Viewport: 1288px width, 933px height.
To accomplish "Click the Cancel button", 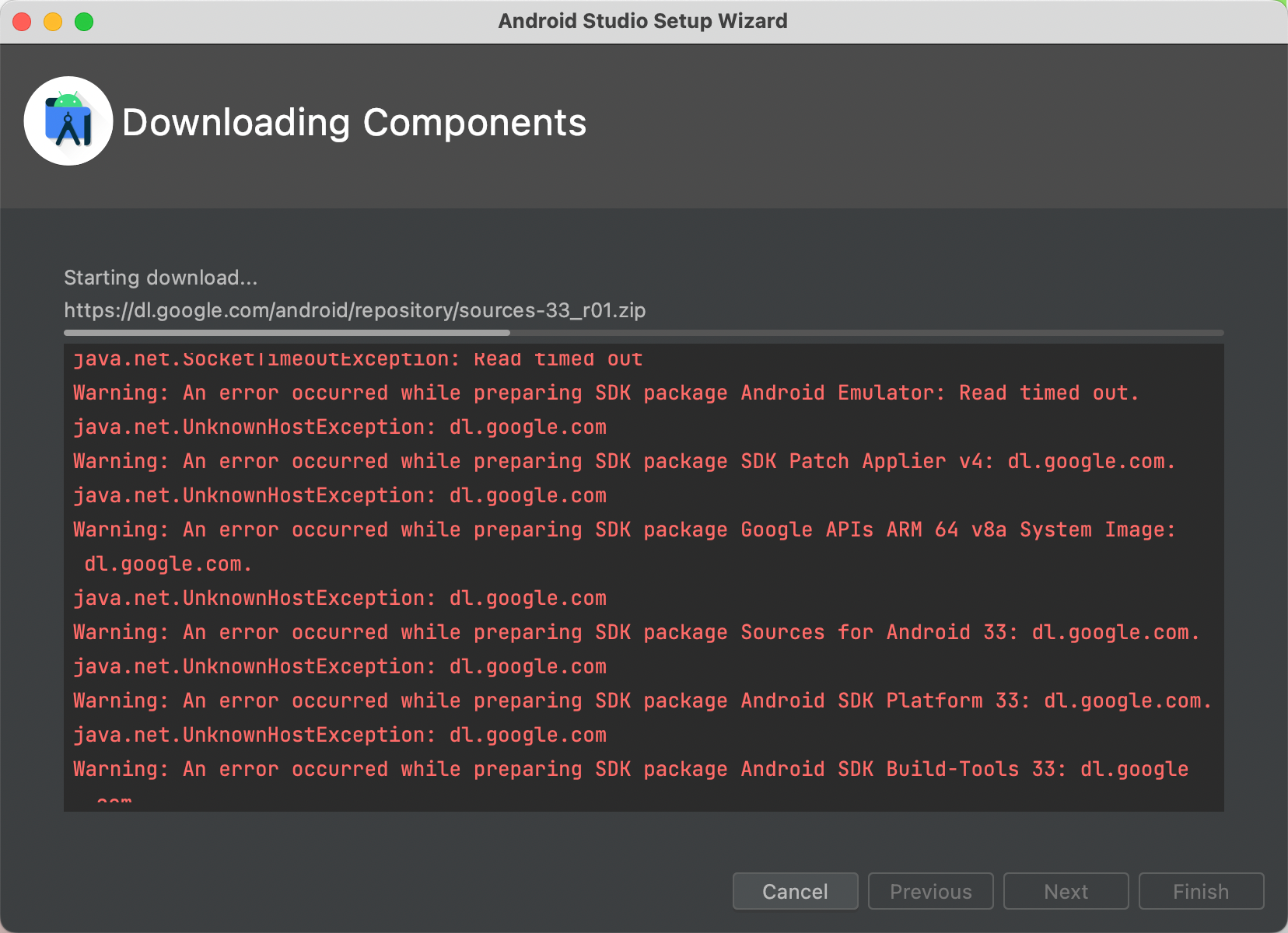I will coord(795,891).
